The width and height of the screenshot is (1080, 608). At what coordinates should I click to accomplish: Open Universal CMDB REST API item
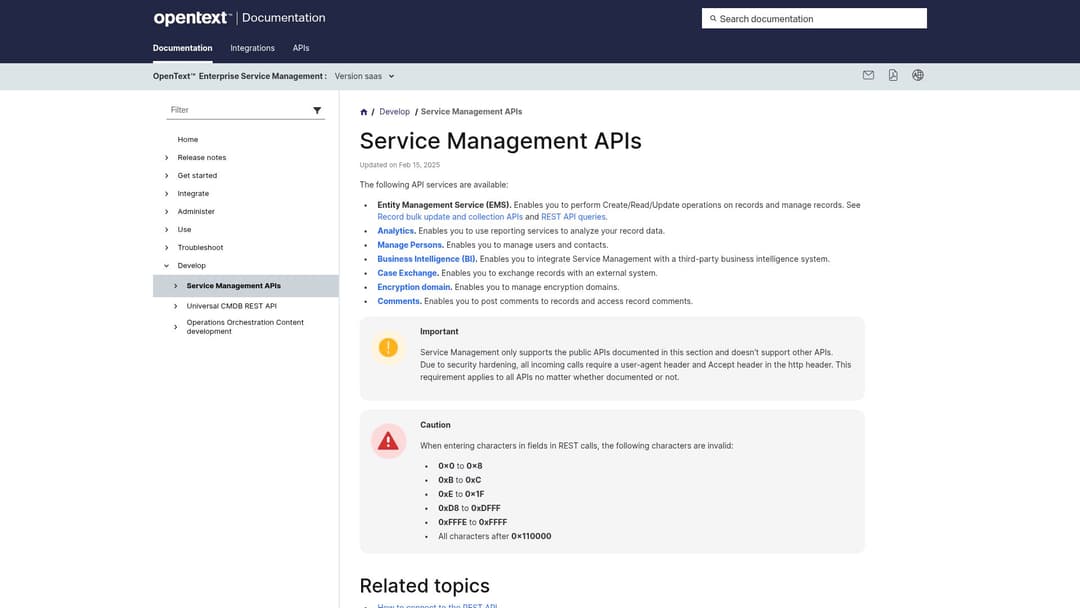[x=231, y=306]
